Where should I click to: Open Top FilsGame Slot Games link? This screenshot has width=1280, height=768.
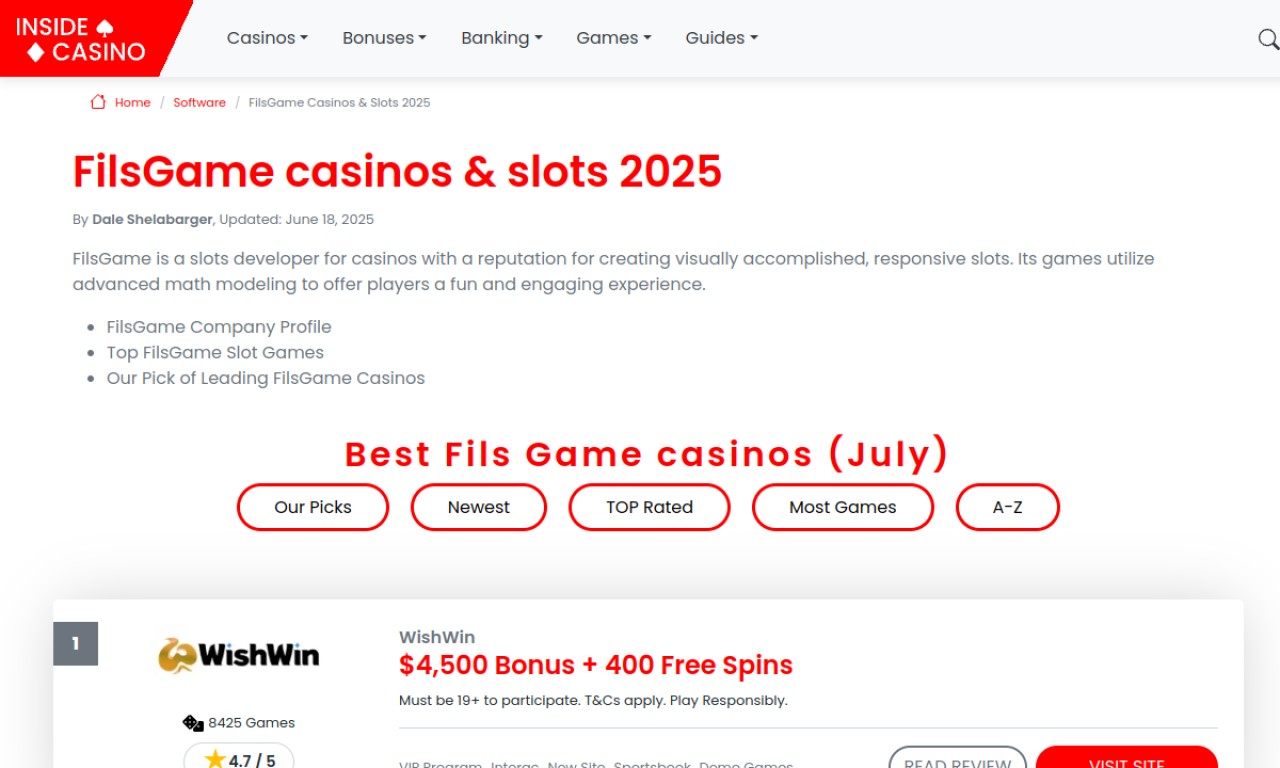215,353
